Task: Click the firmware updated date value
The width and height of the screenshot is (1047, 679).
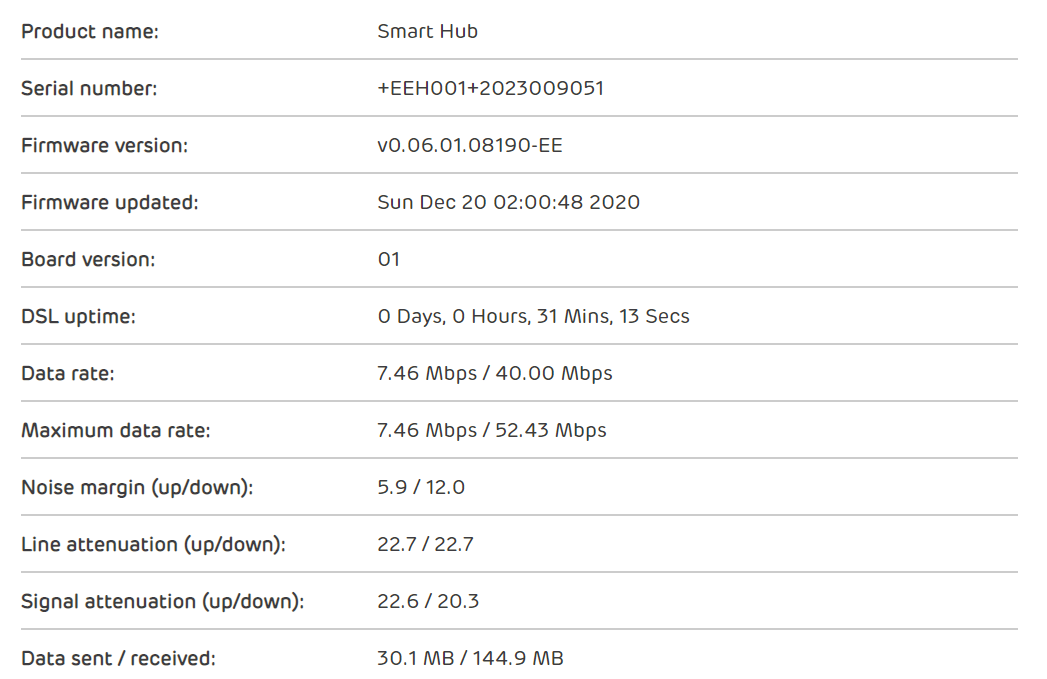Action: coord(508,203)
